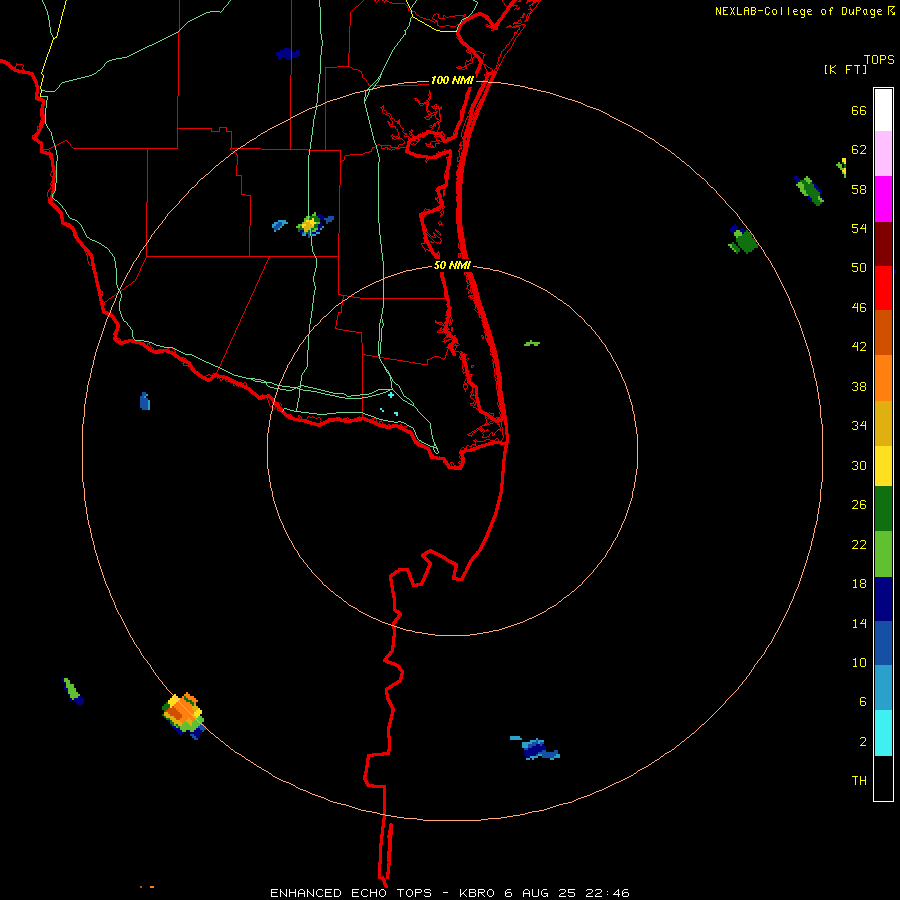
Task: Click the navy 14-18 kft legend swatch
Action: click(883, 599)
